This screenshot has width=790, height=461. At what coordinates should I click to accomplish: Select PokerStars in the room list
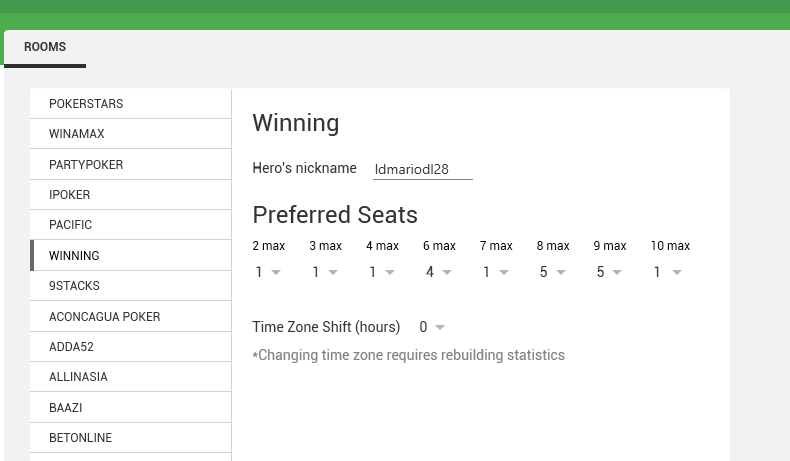(131, 104)
